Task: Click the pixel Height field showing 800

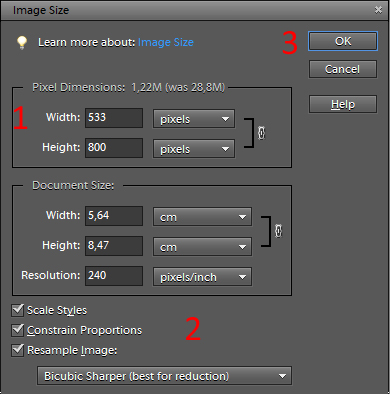Action: pyautogui.click(x=114, y=148)
